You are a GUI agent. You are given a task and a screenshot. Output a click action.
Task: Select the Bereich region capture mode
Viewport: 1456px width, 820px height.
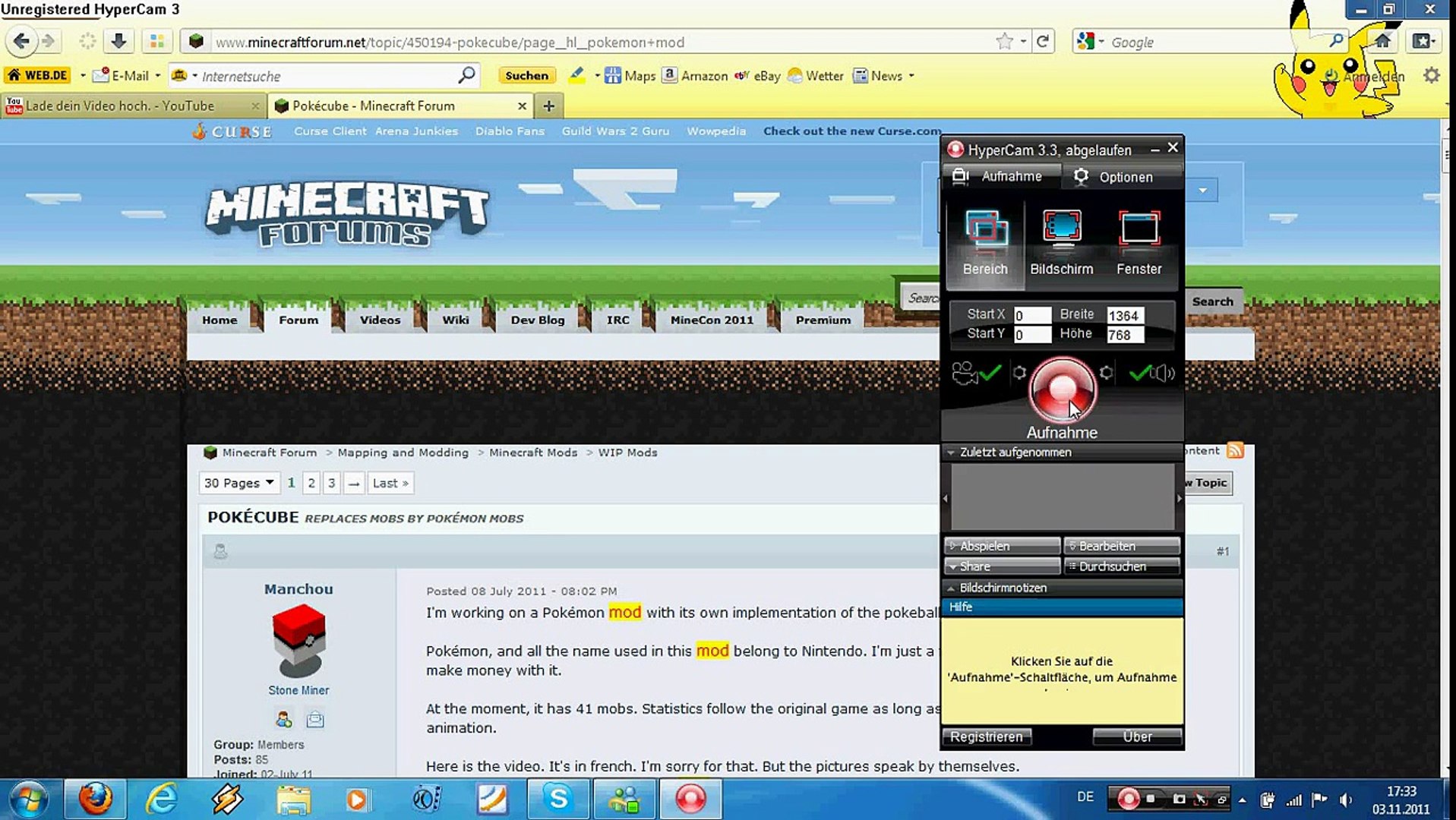pos(985,243)
